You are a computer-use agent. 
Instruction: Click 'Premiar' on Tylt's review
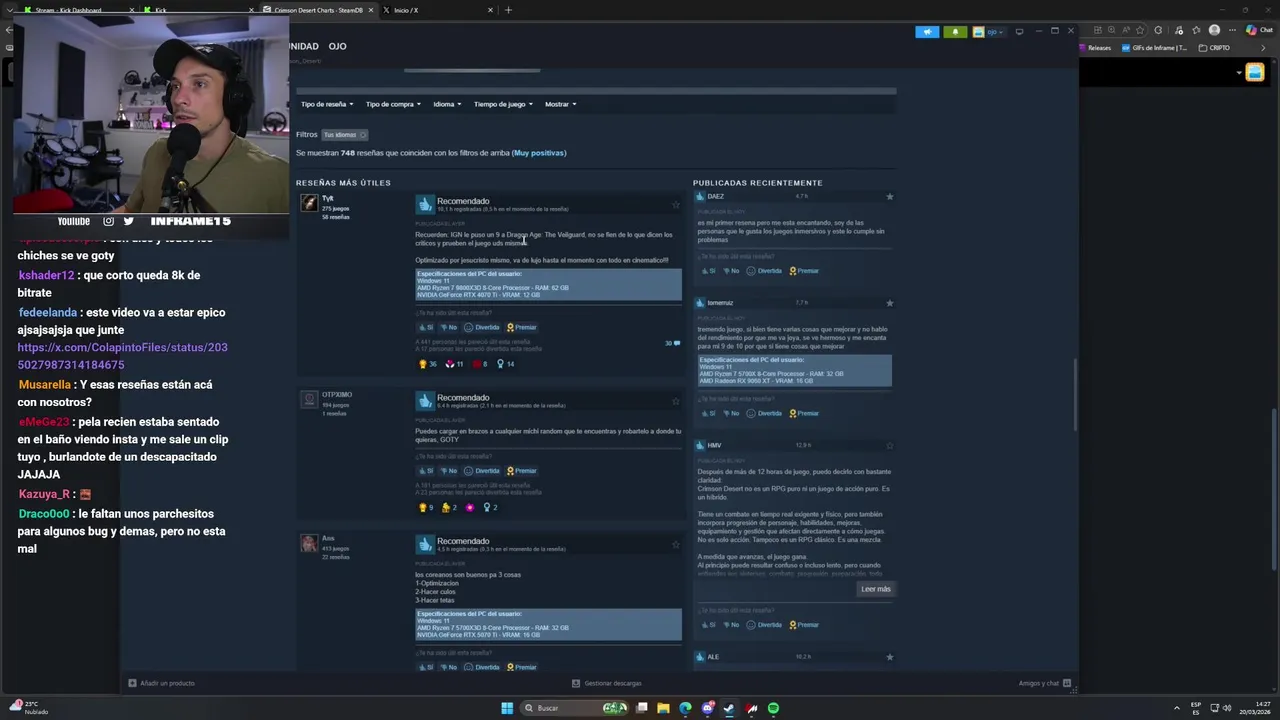(x=522, y=327)
